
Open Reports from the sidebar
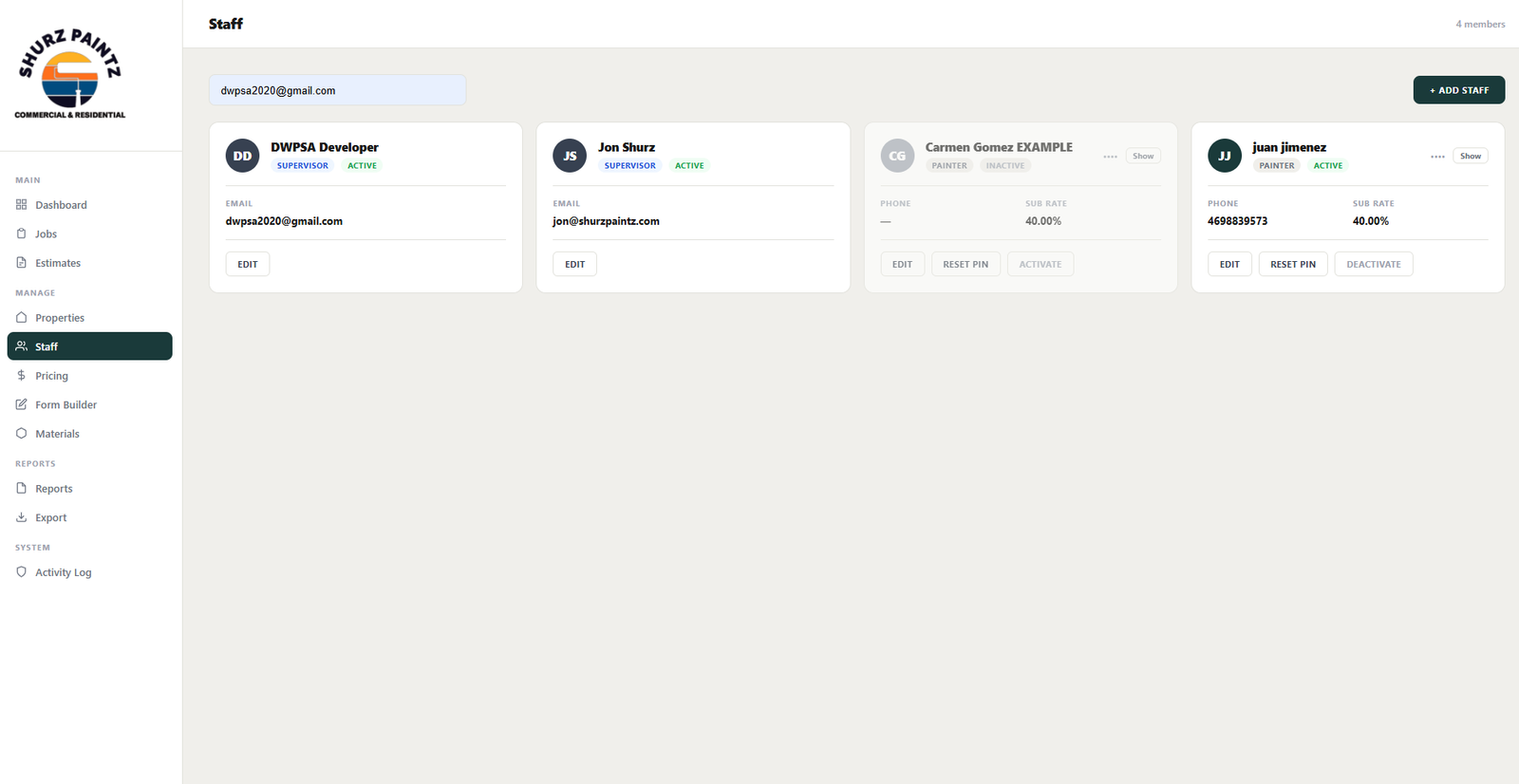coord(89,489)
